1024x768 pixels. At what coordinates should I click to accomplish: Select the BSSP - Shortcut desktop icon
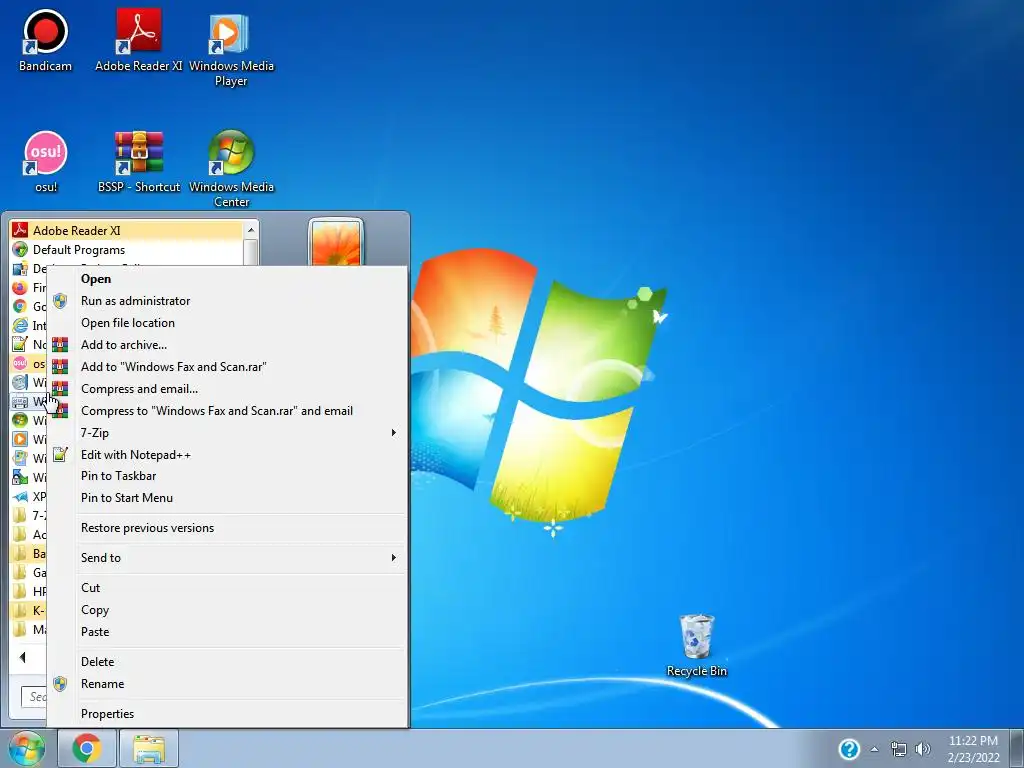tap(138, 161)
